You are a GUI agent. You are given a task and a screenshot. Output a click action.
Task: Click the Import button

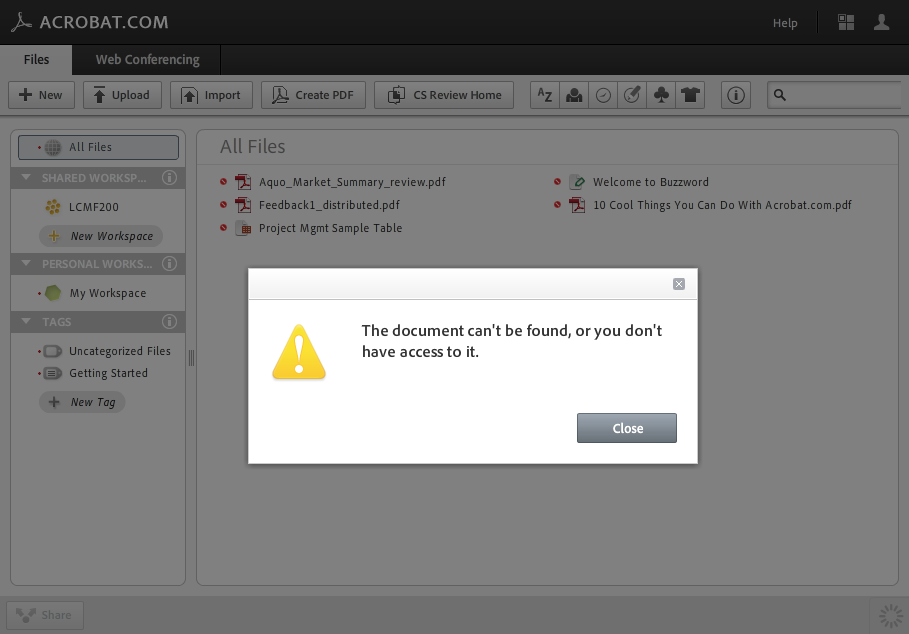pyautogui.click(x=212, y=95)
